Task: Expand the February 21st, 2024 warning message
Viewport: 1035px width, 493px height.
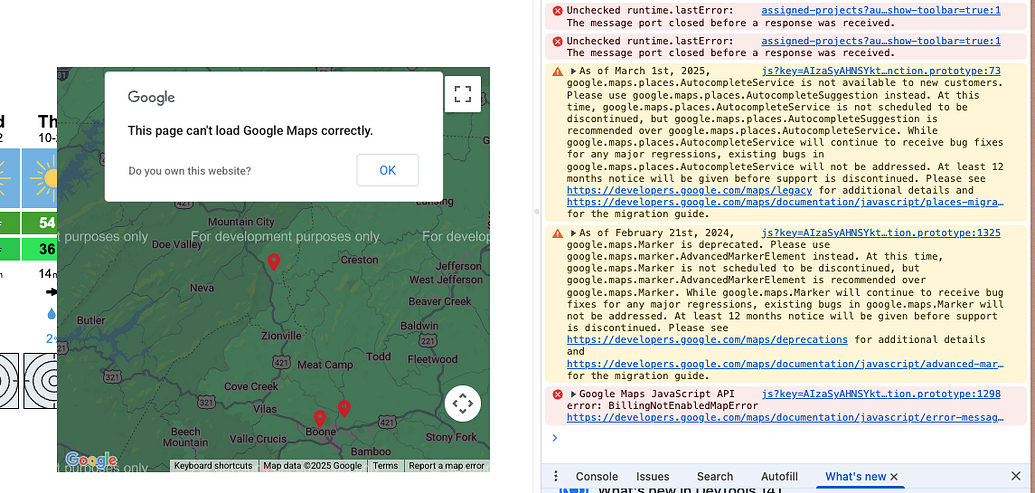Action: click(574, 233)
